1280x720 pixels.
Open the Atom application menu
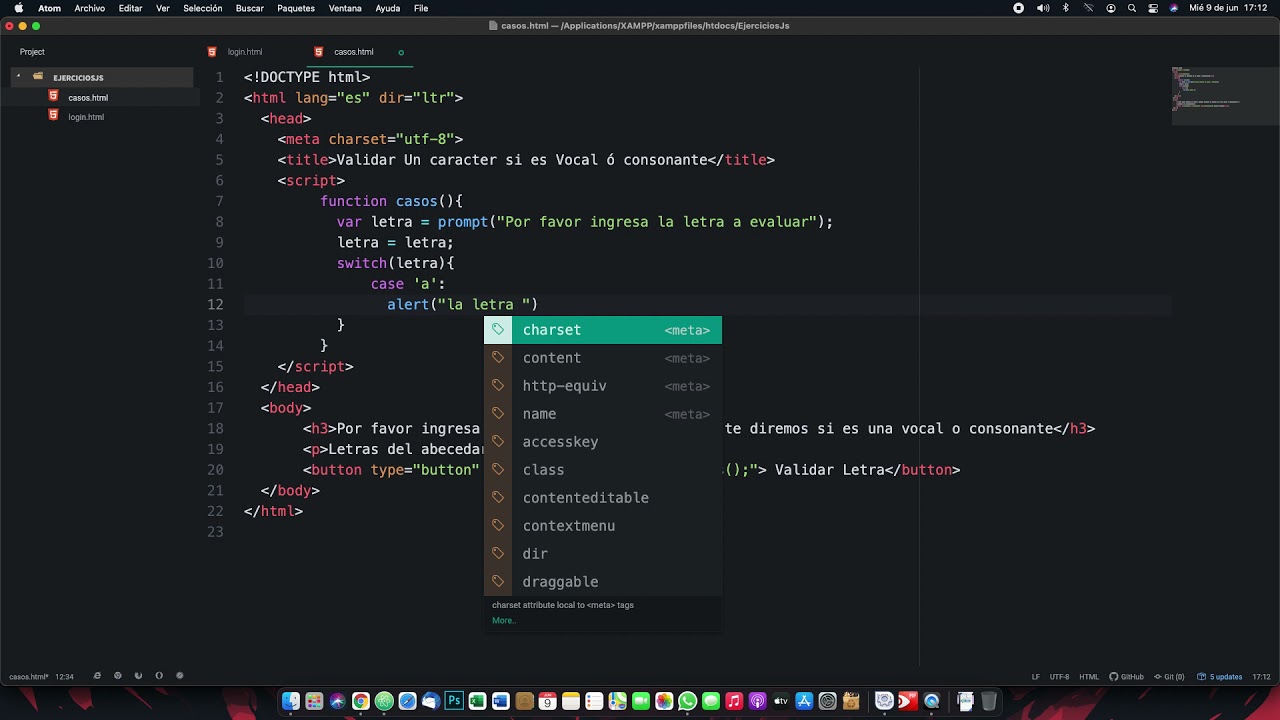click(49, 8)
